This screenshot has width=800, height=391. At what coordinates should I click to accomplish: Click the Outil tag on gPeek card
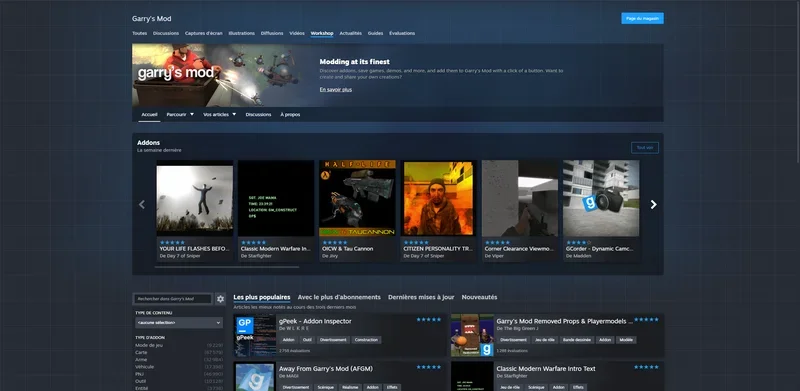(307, 340)
